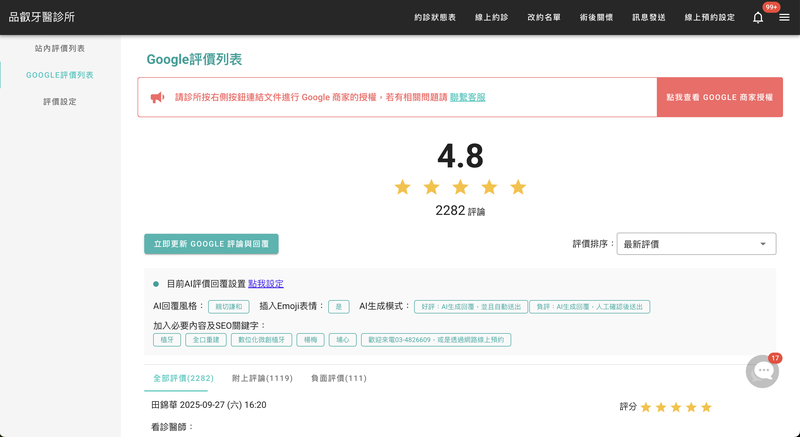Click the first star under the 4.8 rating
Screen dimensions: 800x437
point(402,187)
